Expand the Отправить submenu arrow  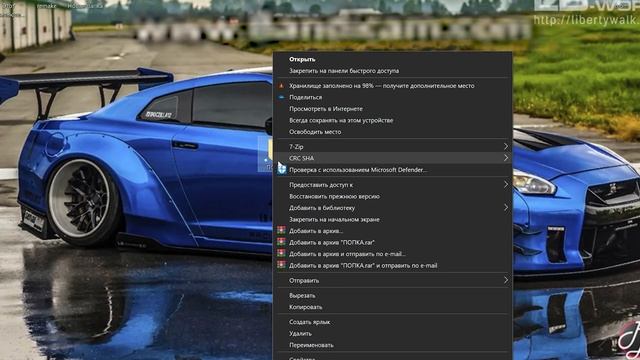pyautogui.click(x=506, y=280)
